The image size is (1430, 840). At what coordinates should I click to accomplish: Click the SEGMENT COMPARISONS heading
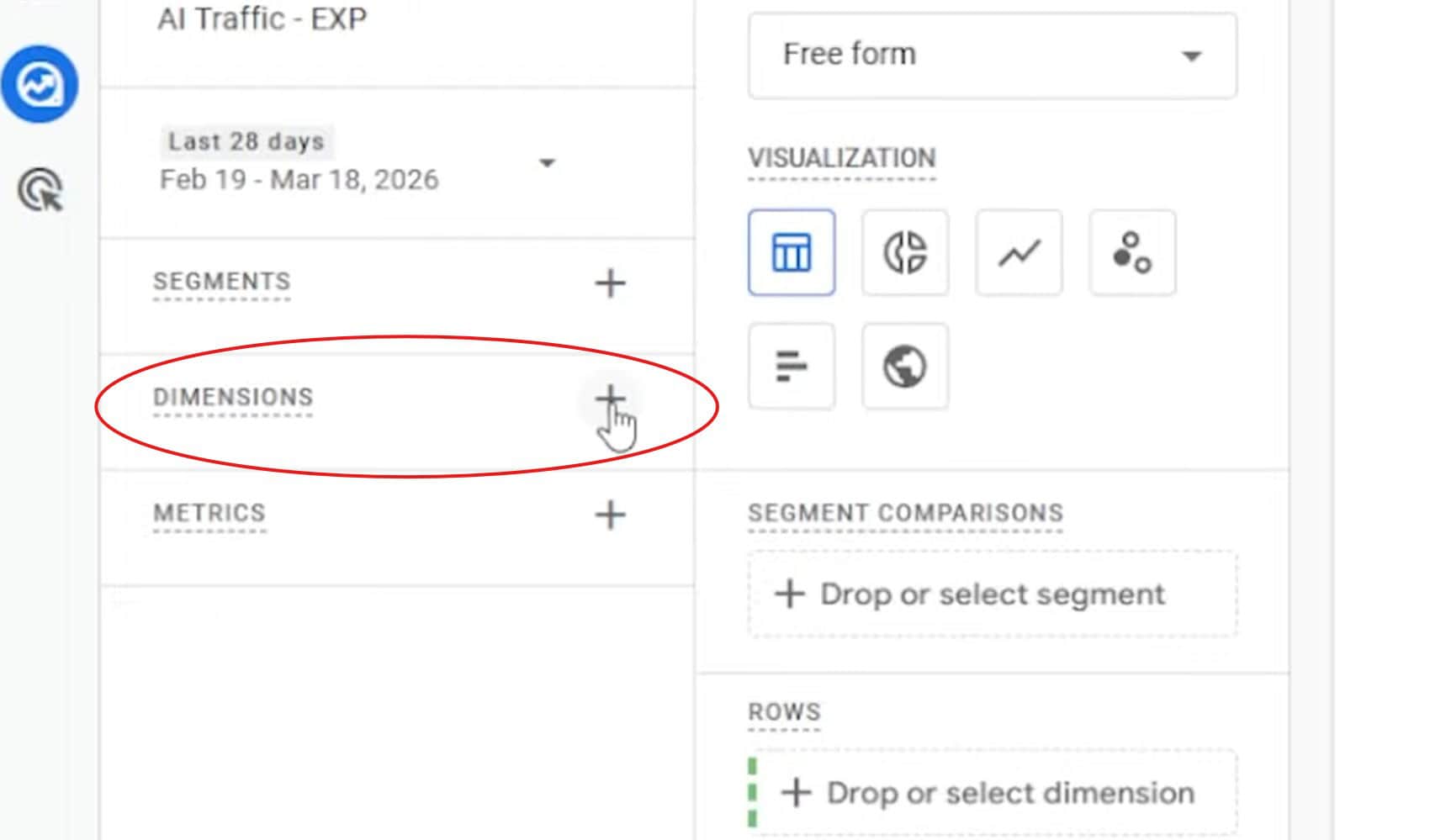click(x=905, y=512)
